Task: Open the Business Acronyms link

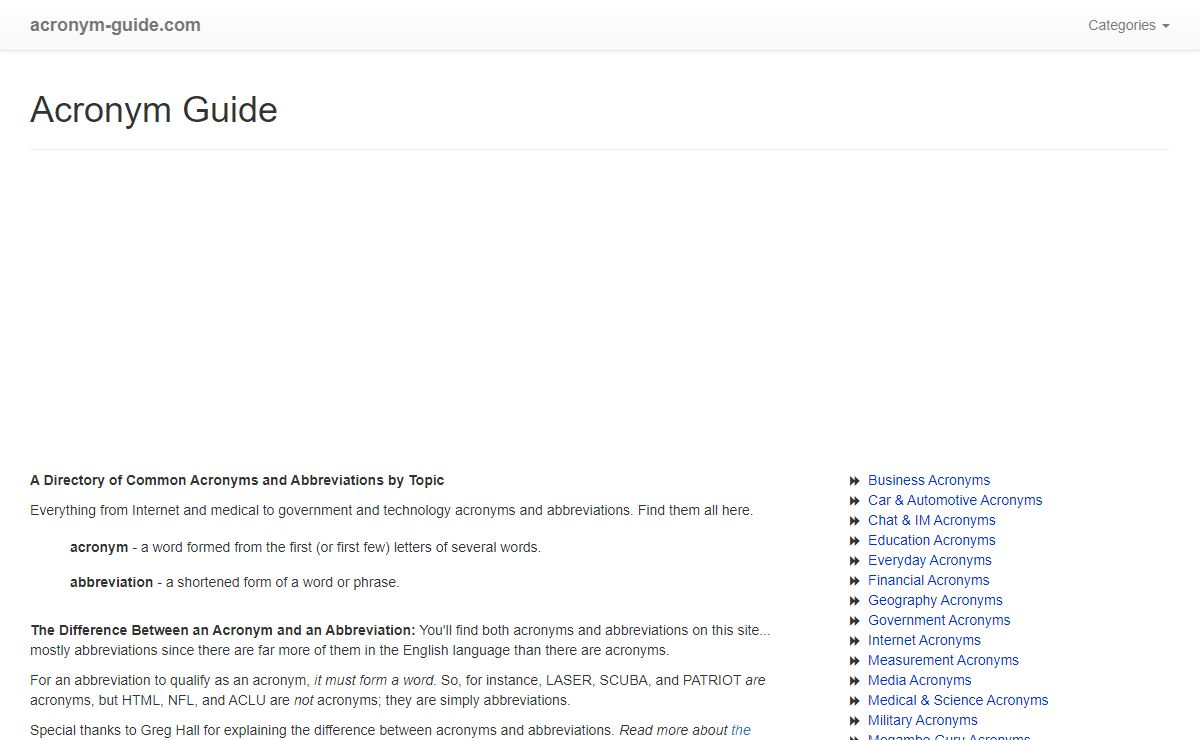Action: [x=928, y=480]
